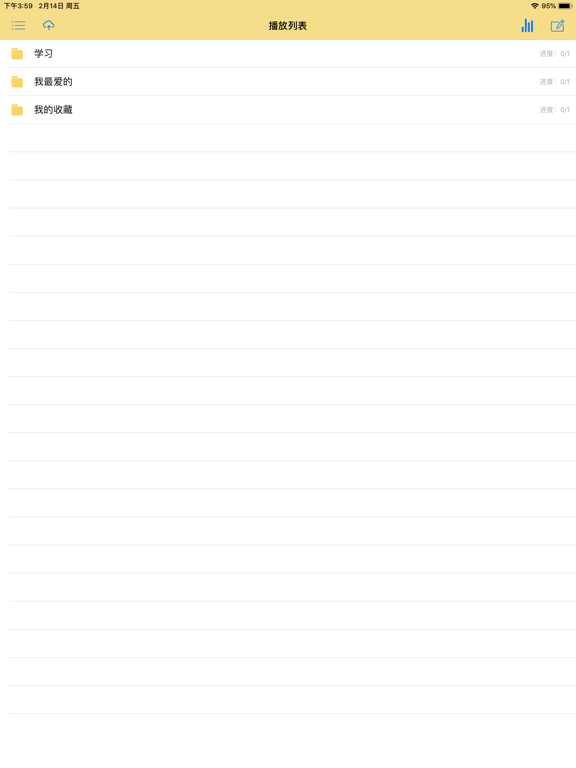Tap the edit compose icon

[557, 26]
